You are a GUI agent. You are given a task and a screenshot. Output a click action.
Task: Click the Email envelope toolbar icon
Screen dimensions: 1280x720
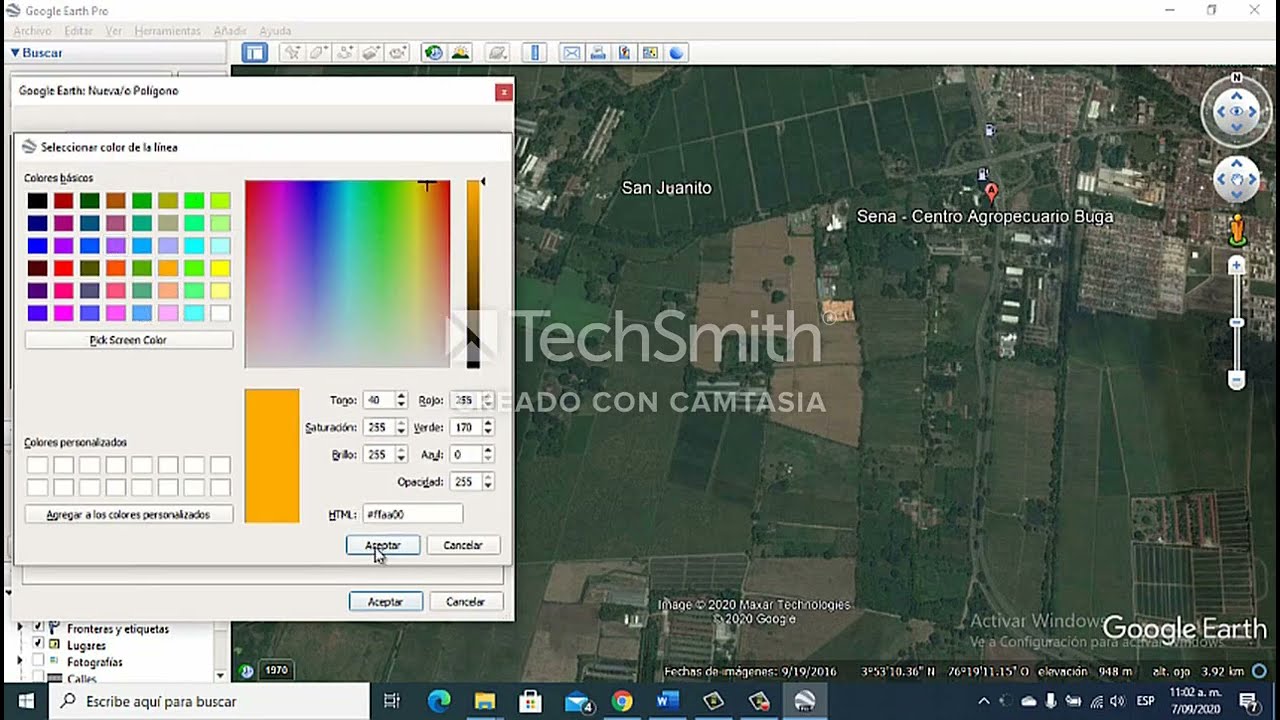[x=571, y=53]
